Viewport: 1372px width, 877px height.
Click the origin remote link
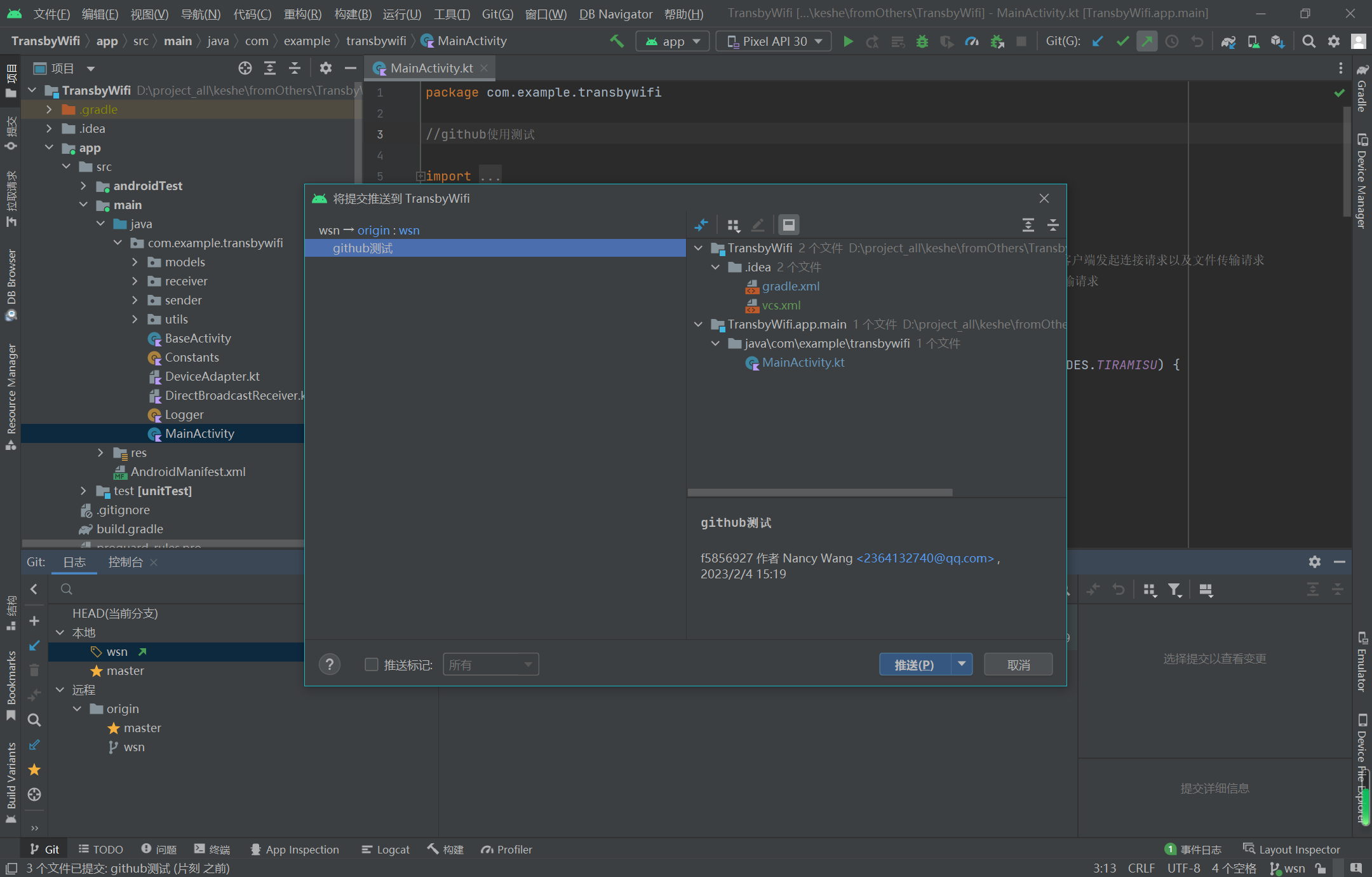click(373, 230)
